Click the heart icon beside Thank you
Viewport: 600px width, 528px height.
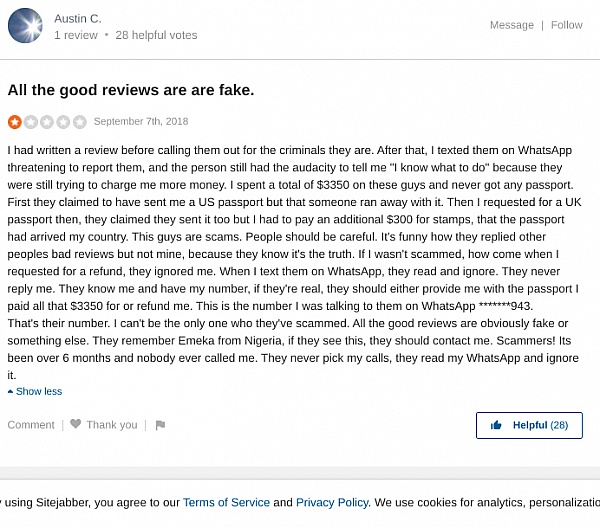(x=77, y=425)
